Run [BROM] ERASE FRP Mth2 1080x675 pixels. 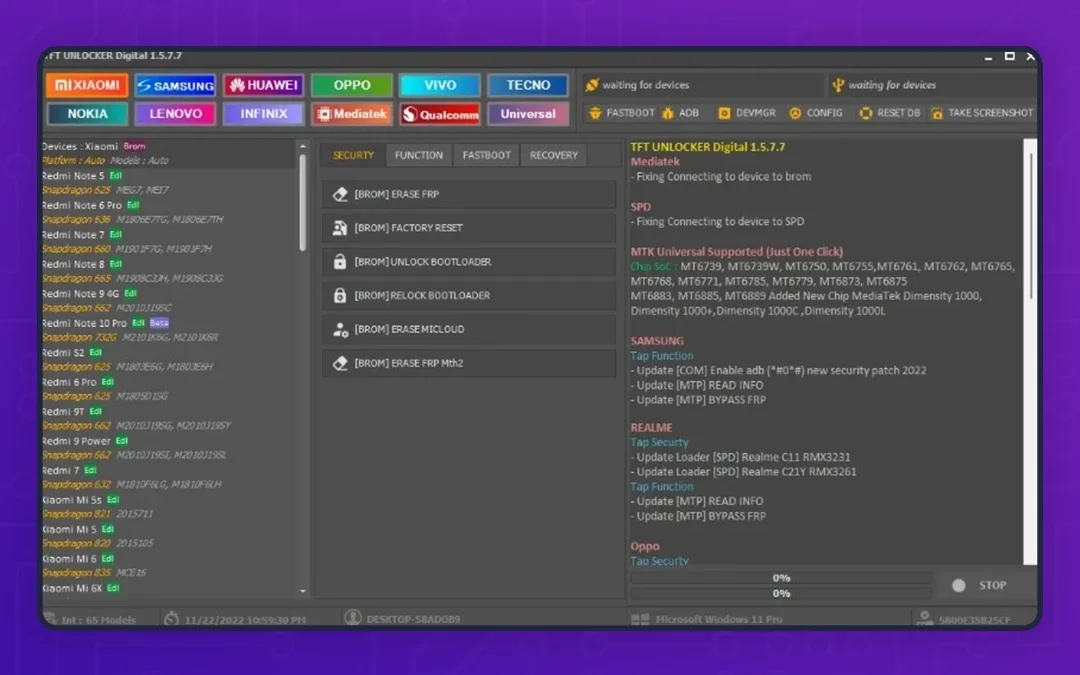pyautogui.click(x=468, y=363)
